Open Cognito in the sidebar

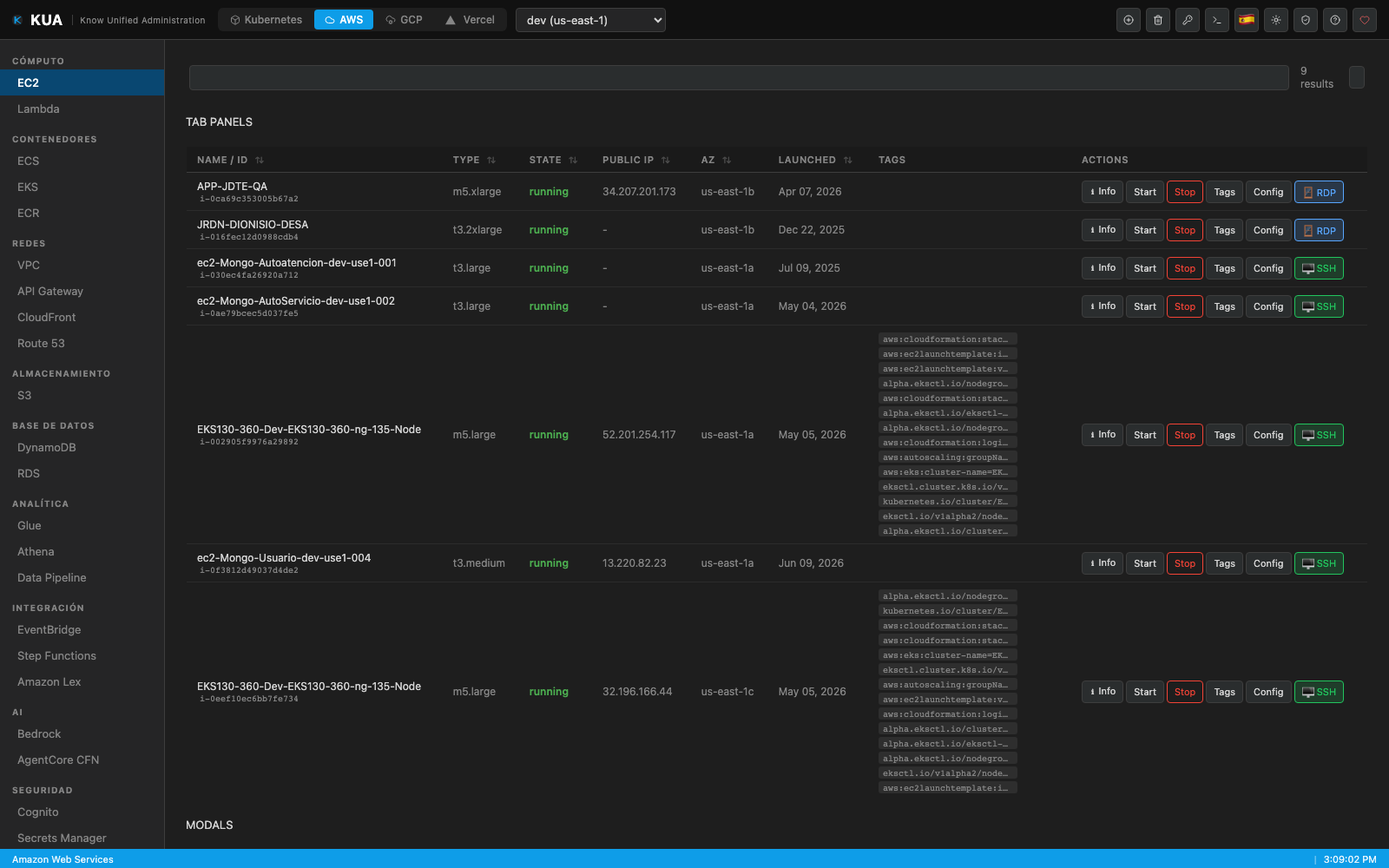(82, 812)
